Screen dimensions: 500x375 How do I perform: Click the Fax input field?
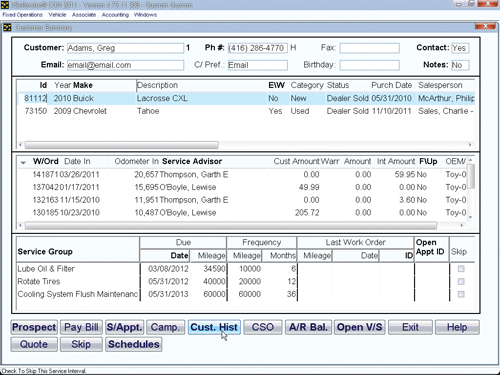pos(370,48)
